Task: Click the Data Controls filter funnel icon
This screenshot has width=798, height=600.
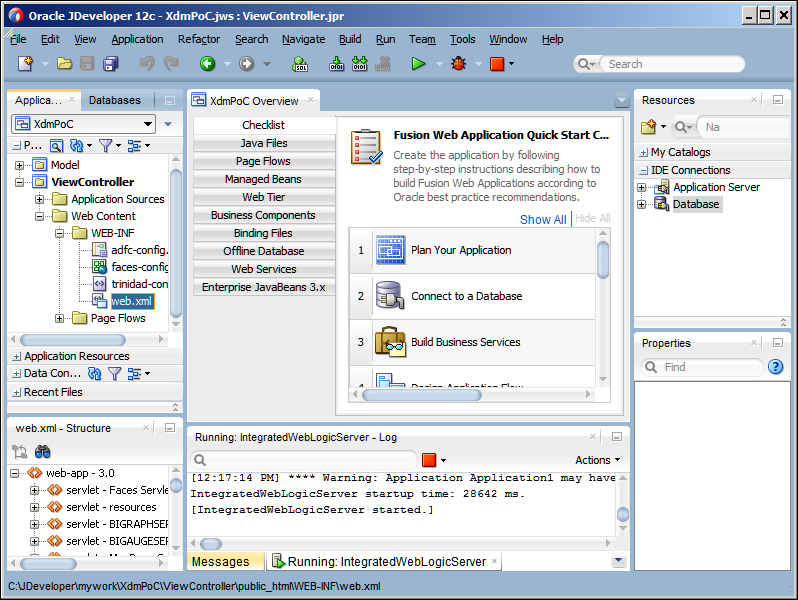Action: pos(115,374)
